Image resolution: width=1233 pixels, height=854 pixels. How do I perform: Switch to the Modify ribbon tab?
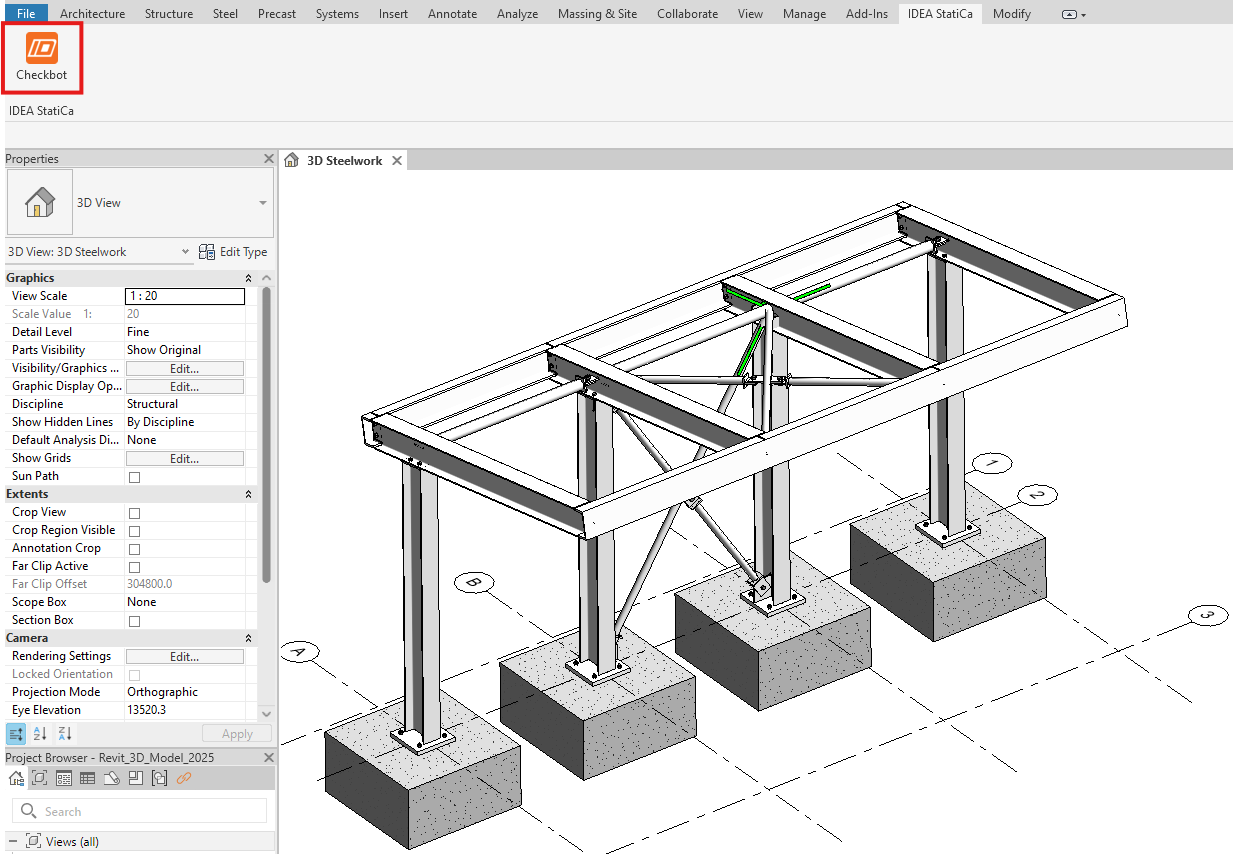[1011, 14]
